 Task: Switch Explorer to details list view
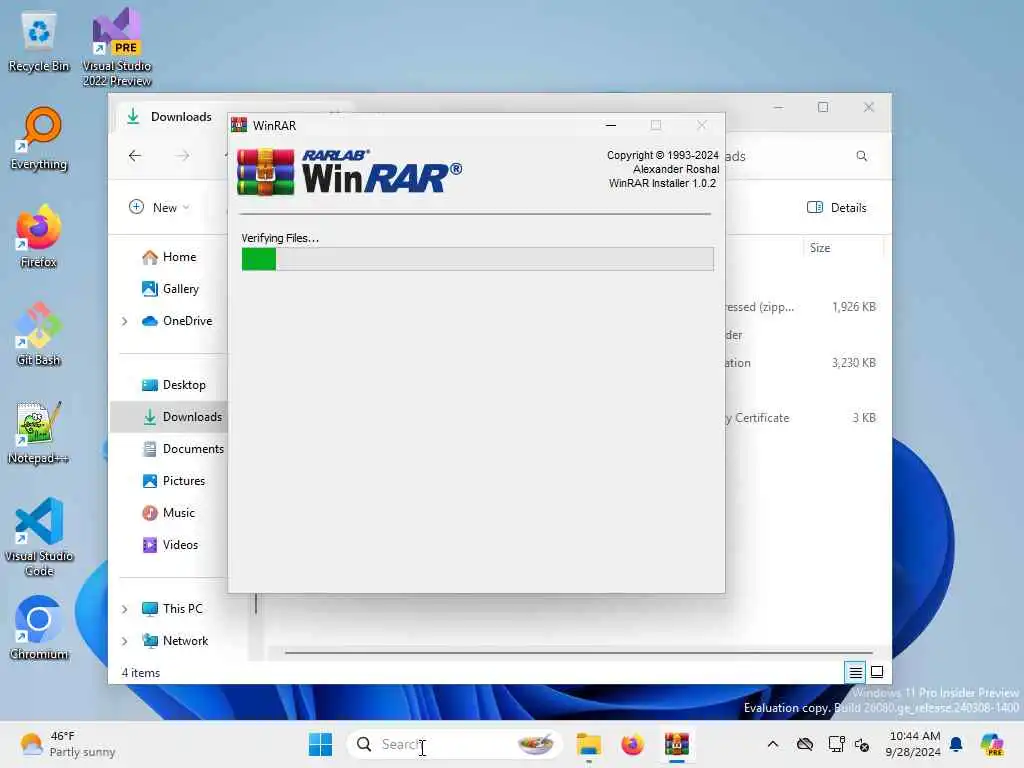pyautogui.click(x=856, y=672)
